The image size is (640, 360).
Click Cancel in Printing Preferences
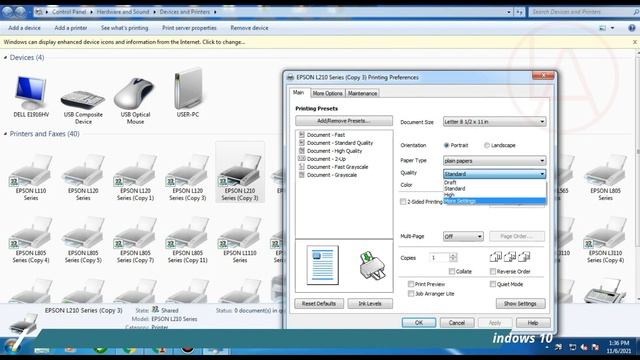click(457, 322)
